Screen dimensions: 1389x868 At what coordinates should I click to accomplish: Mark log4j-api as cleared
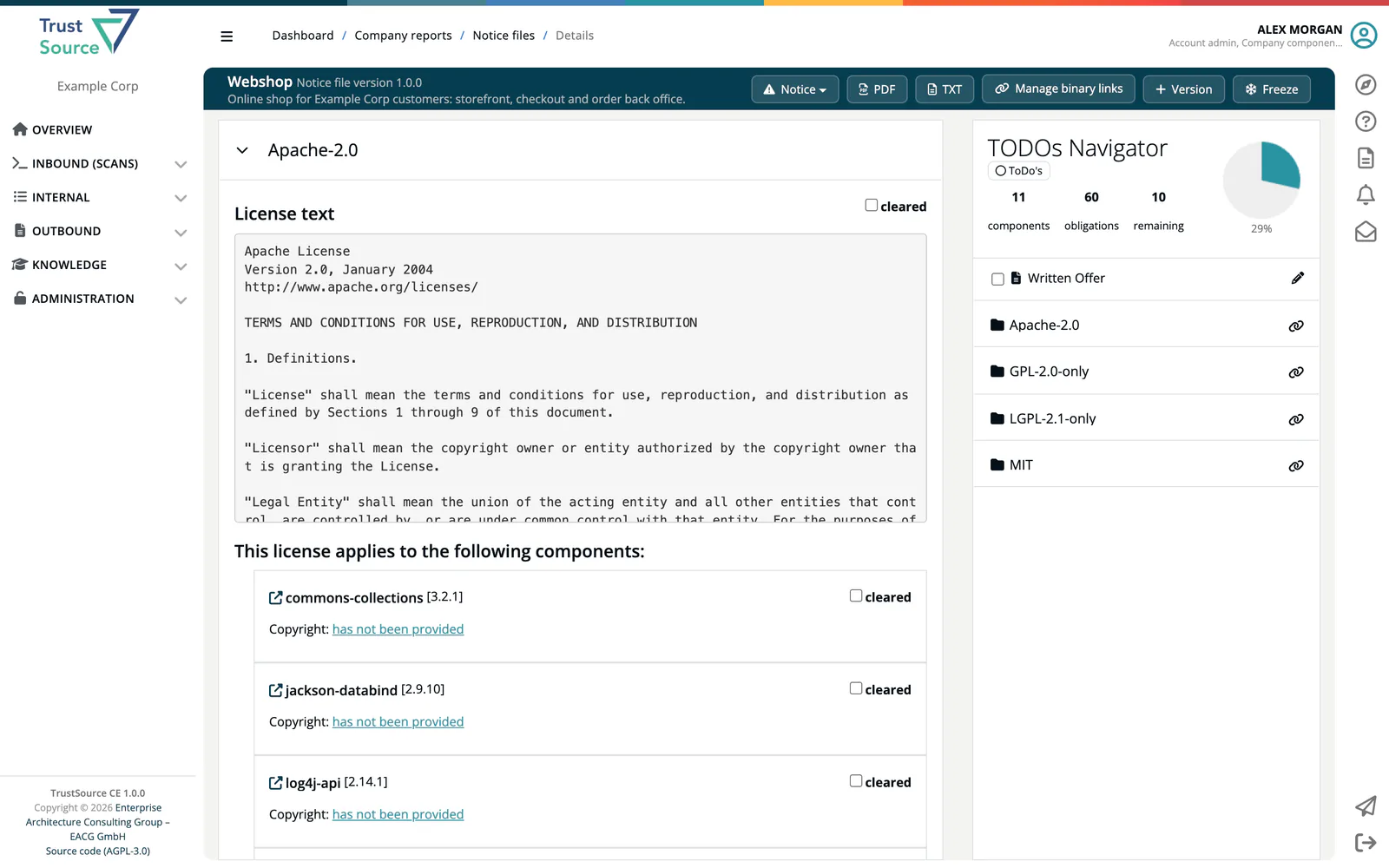[856, 781]
